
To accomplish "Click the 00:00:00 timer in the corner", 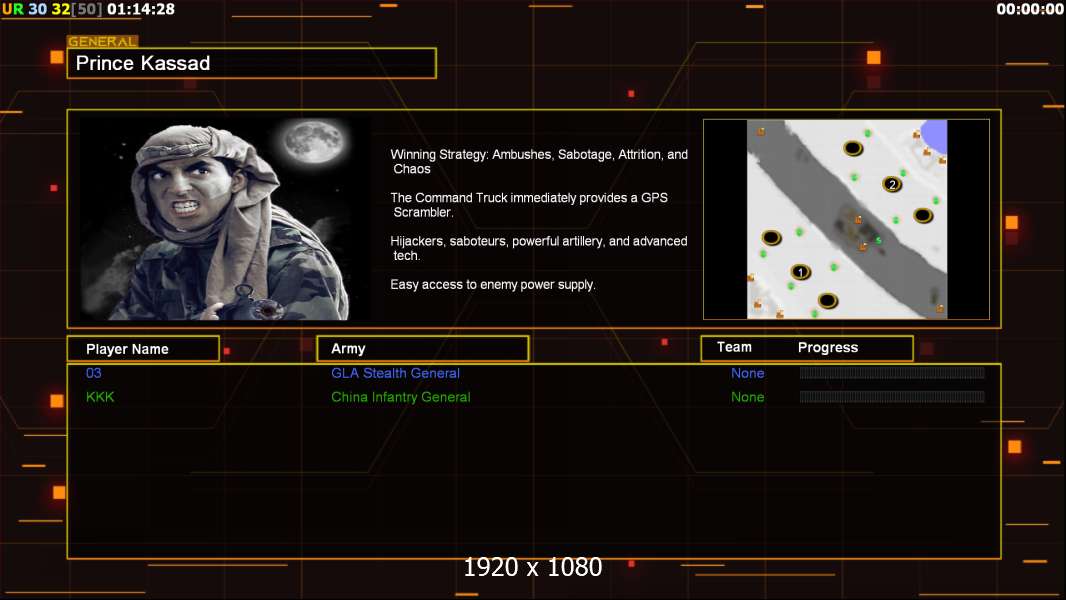I will 1029,9.
